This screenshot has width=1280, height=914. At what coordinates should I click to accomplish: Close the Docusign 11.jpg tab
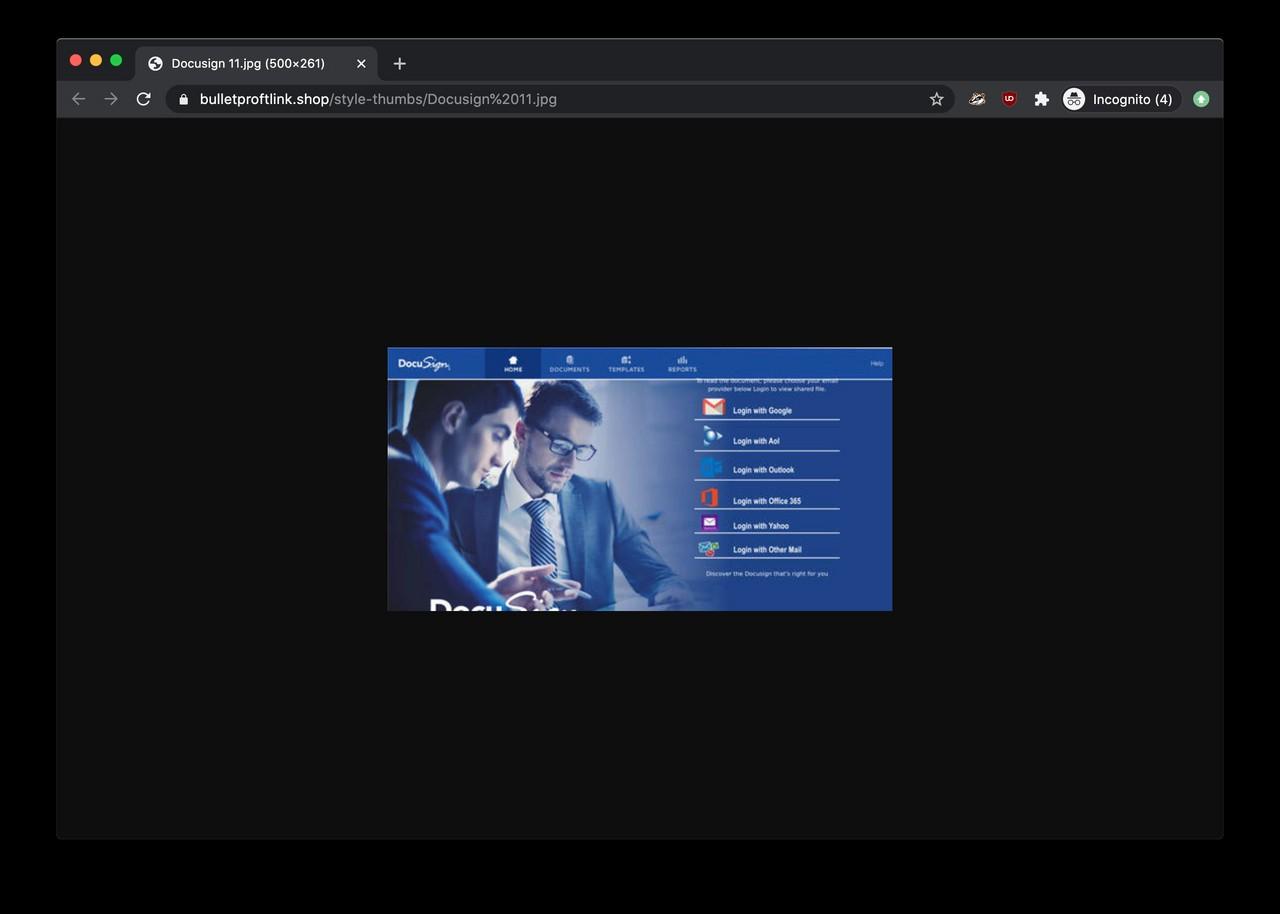[x=361, y=63]
